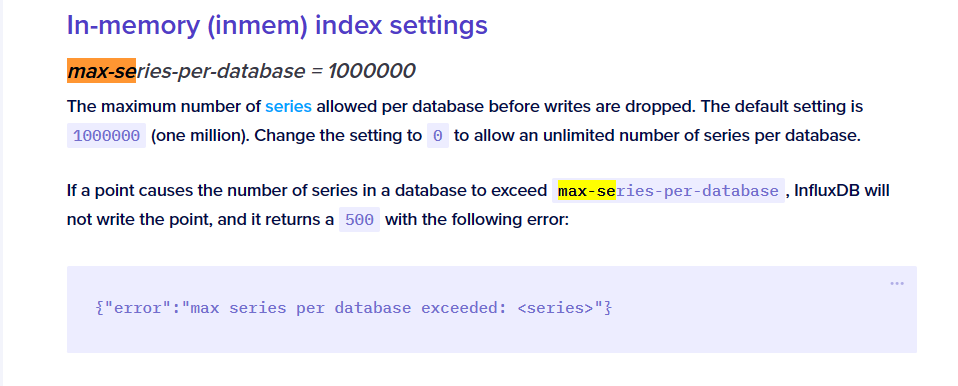Screen dimensions: 958x386
Task: Open the code block ellipsis menu
Action: (x=896, y=283)
